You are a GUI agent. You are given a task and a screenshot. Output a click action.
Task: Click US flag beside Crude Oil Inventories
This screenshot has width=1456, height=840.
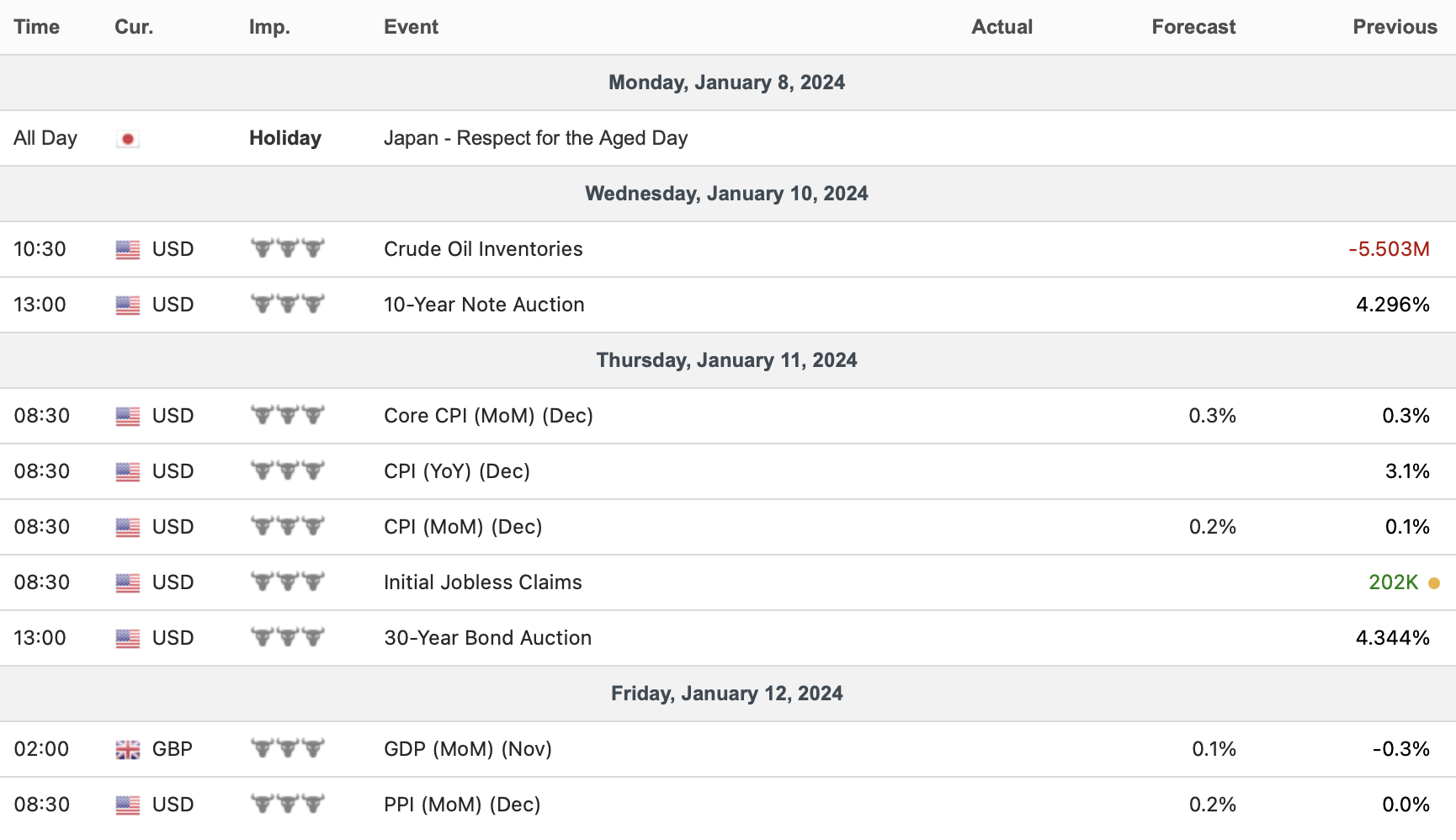pos(128,250)
